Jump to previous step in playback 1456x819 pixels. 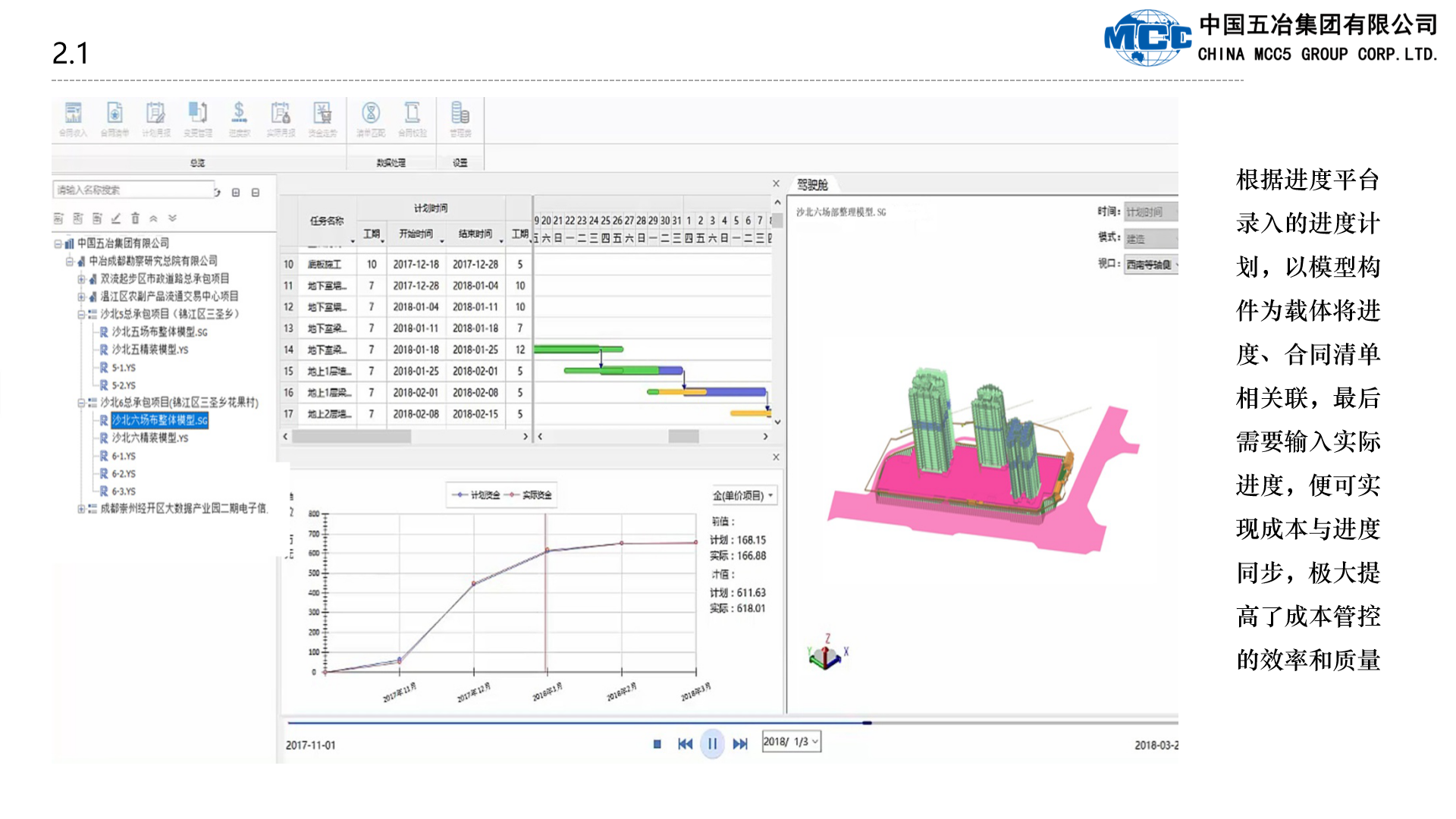[685, 744]
